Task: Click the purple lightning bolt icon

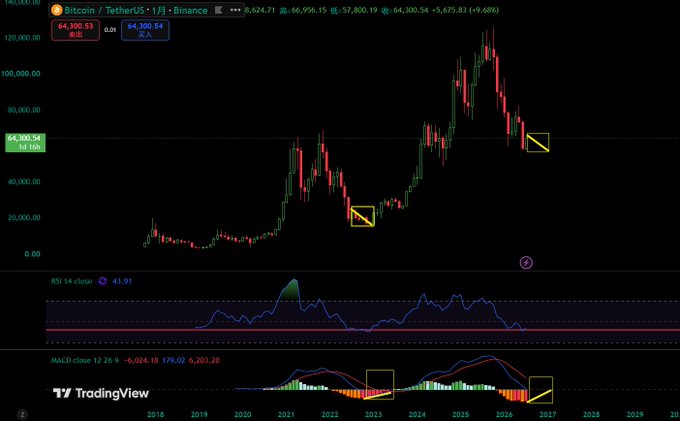Action: coord(526,262)
